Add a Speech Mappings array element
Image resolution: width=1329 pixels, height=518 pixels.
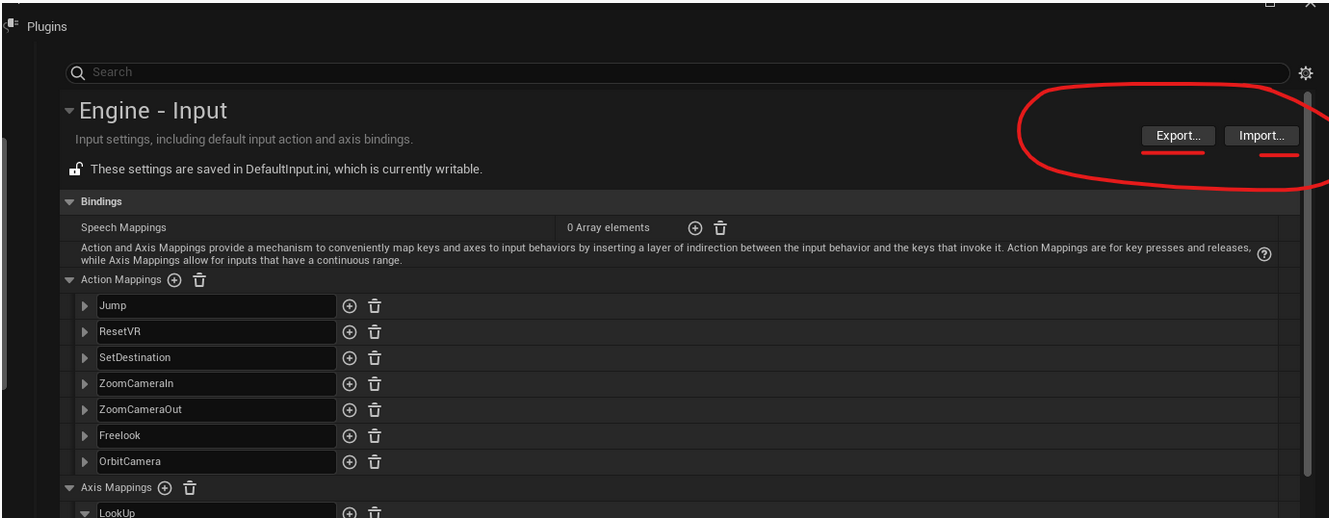coord(695,228)
